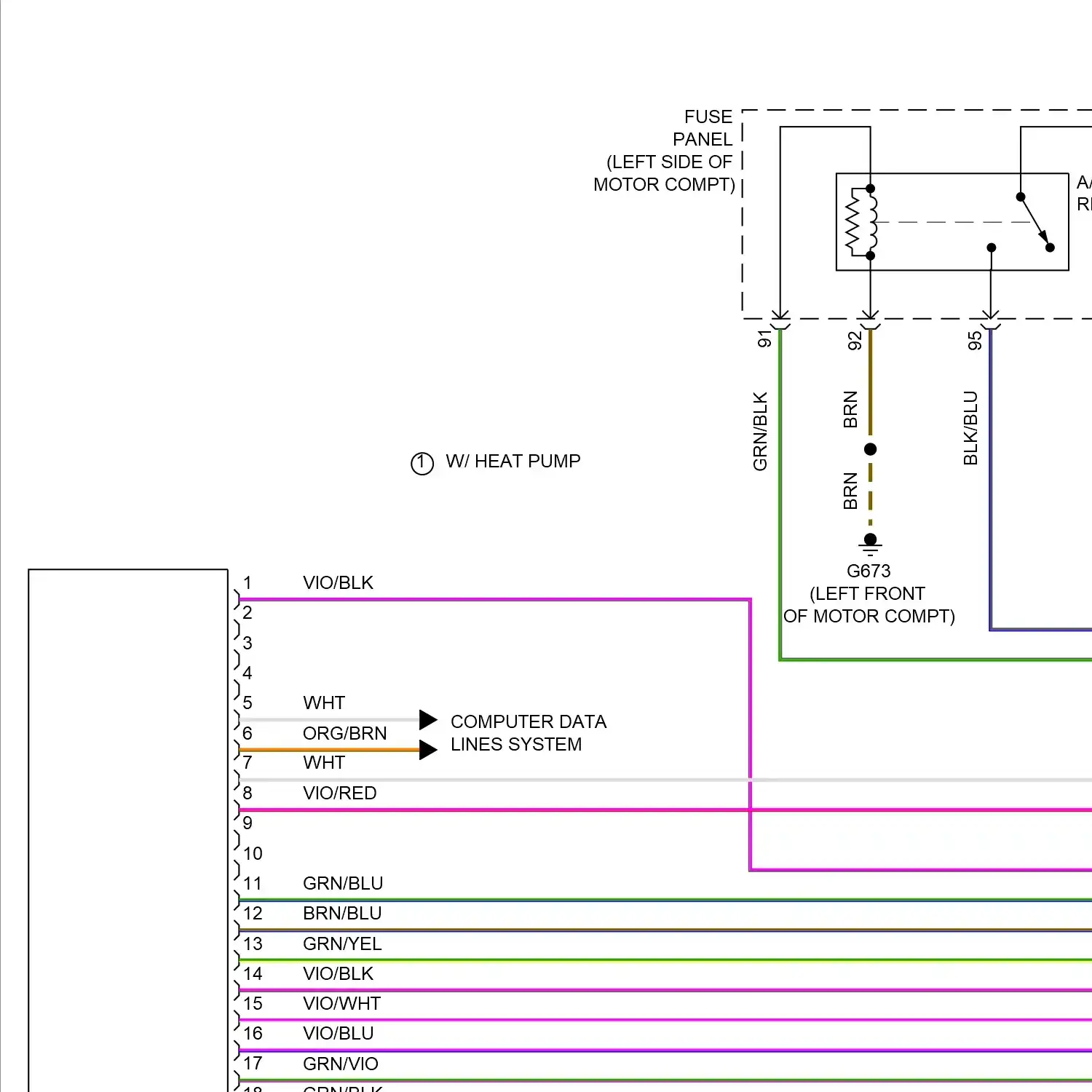Screen dimensions: 1092x1092
Task: Select the VIO/BLK label at pin 1
Action: [x=338, y=582]
